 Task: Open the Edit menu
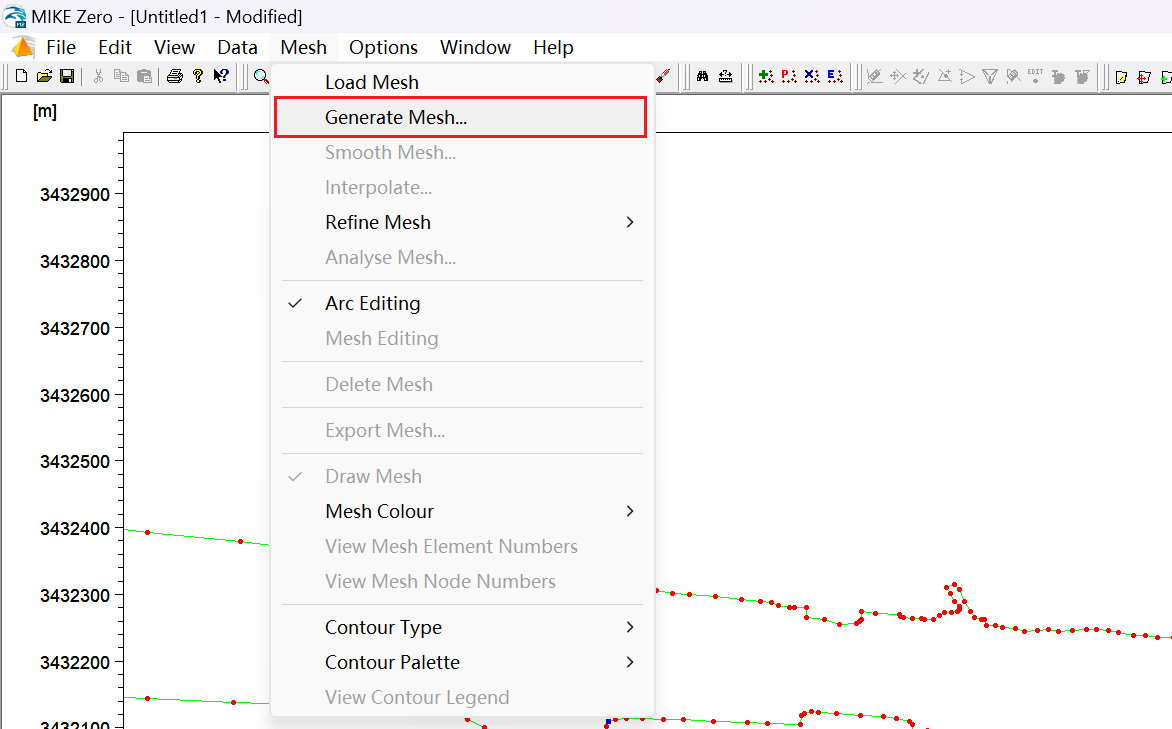pos(114,47)
